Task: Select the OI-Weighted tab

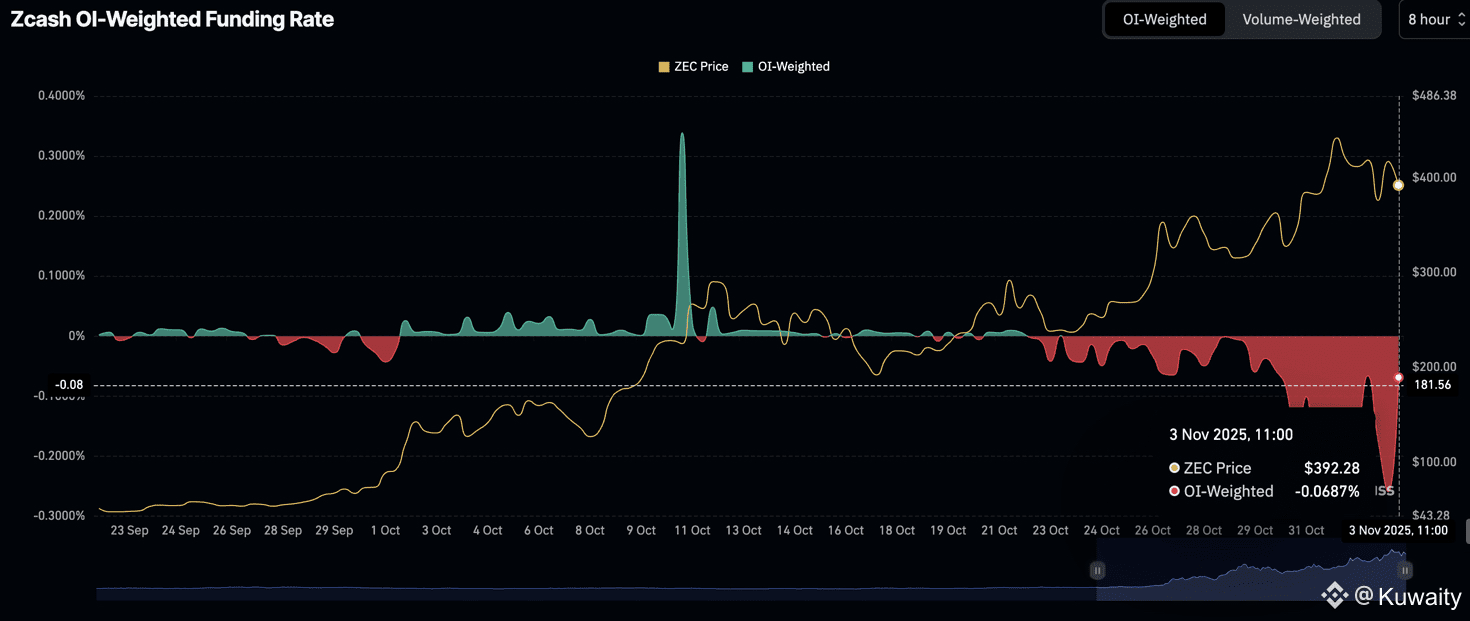Action: [1164, 19]
